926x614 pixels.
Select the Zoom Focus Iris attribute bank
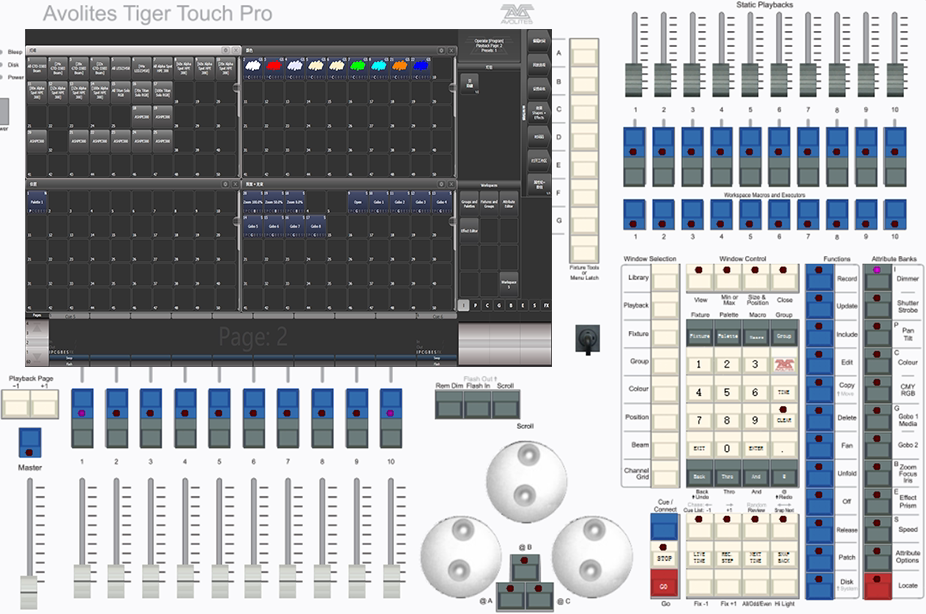click(x=878, y=473)
